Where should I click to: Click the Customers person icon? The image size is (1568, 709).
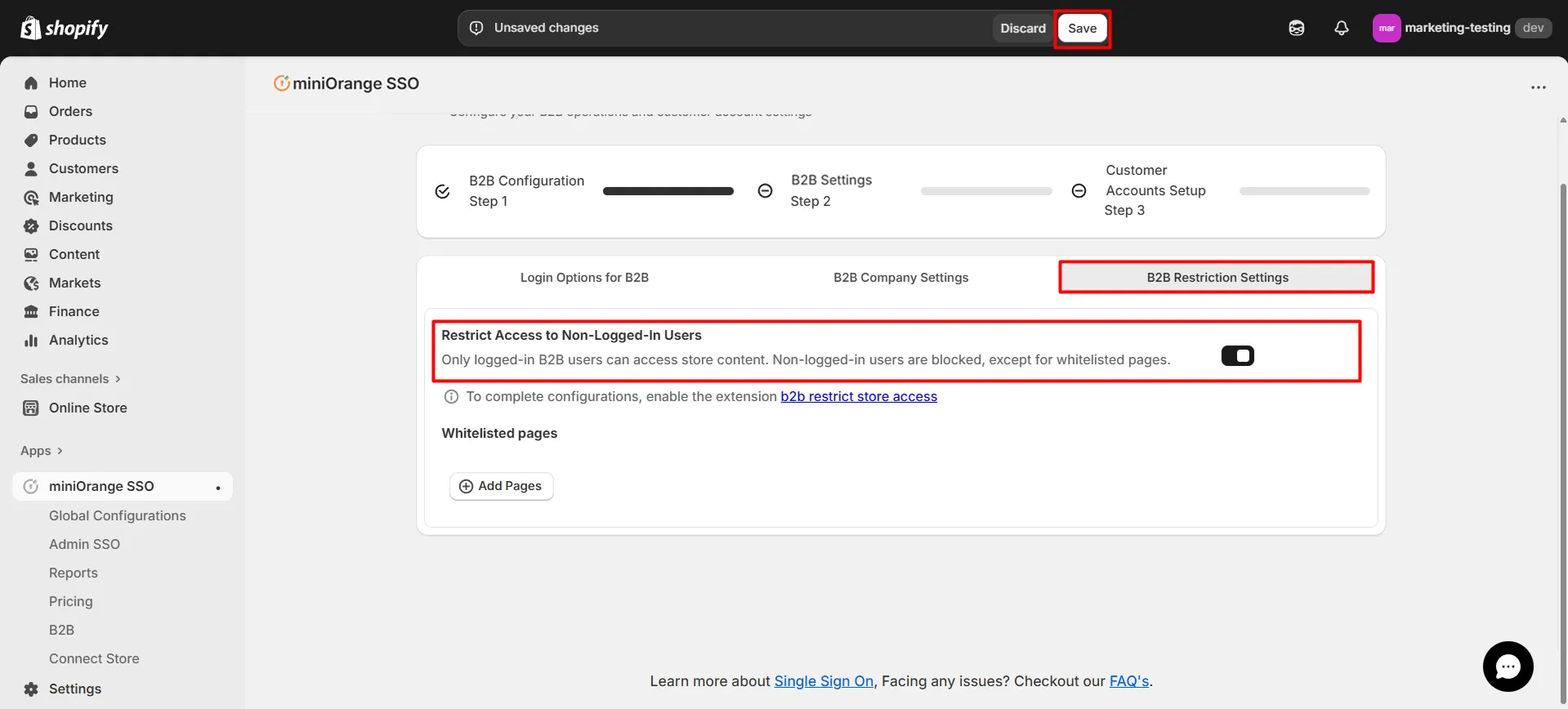pos(31,169)
